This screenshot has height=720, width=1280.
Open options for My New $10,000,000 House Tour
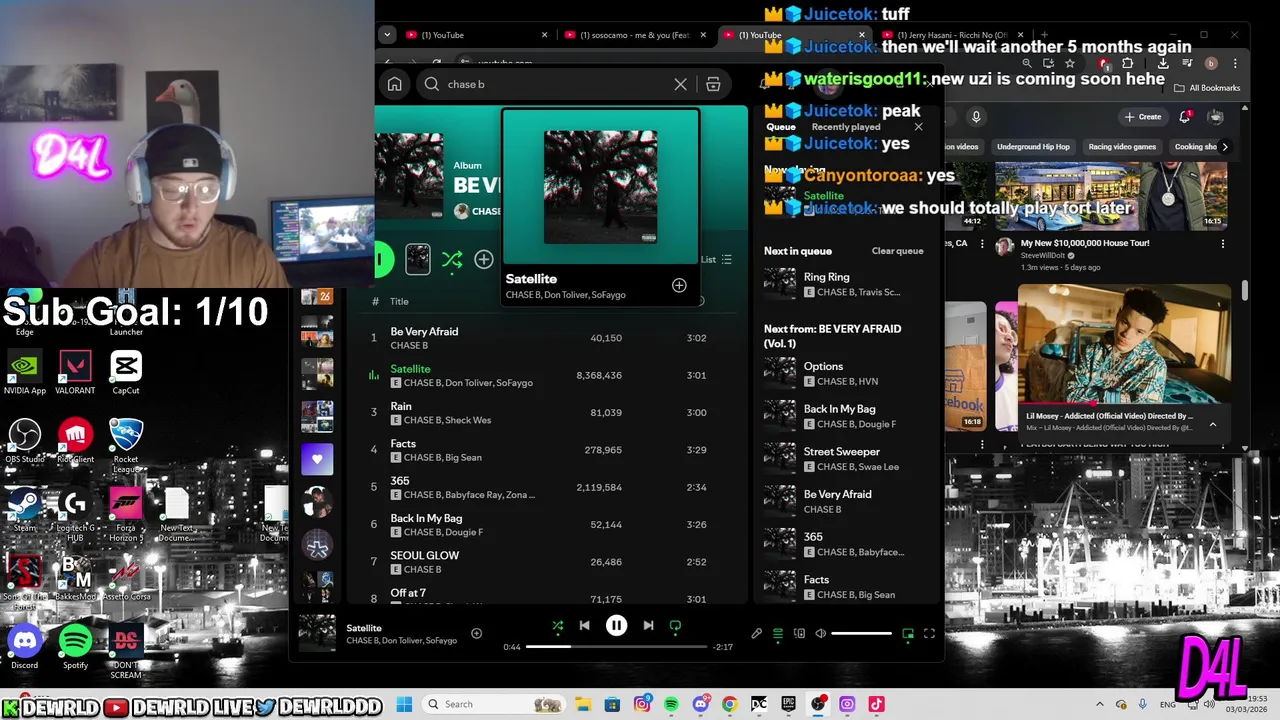point(1222,244)
